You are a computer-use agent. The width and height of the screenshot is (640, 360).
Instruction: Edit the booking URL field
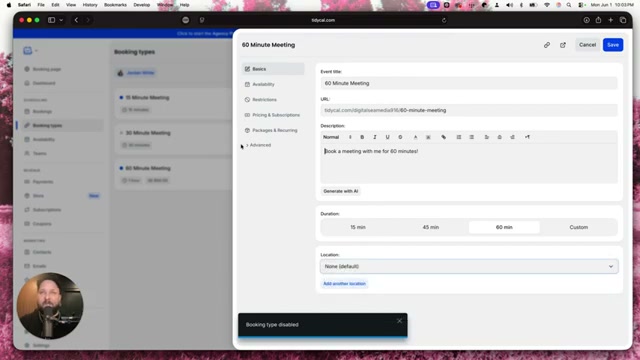click(469, 110)
